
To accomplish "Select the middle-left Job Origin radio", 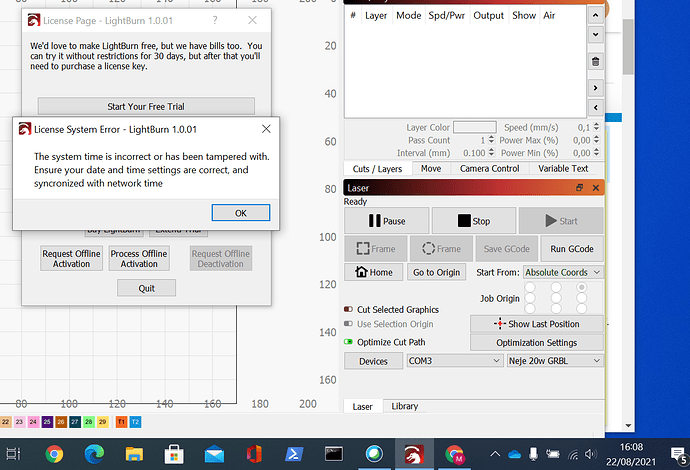I will 530,298.
